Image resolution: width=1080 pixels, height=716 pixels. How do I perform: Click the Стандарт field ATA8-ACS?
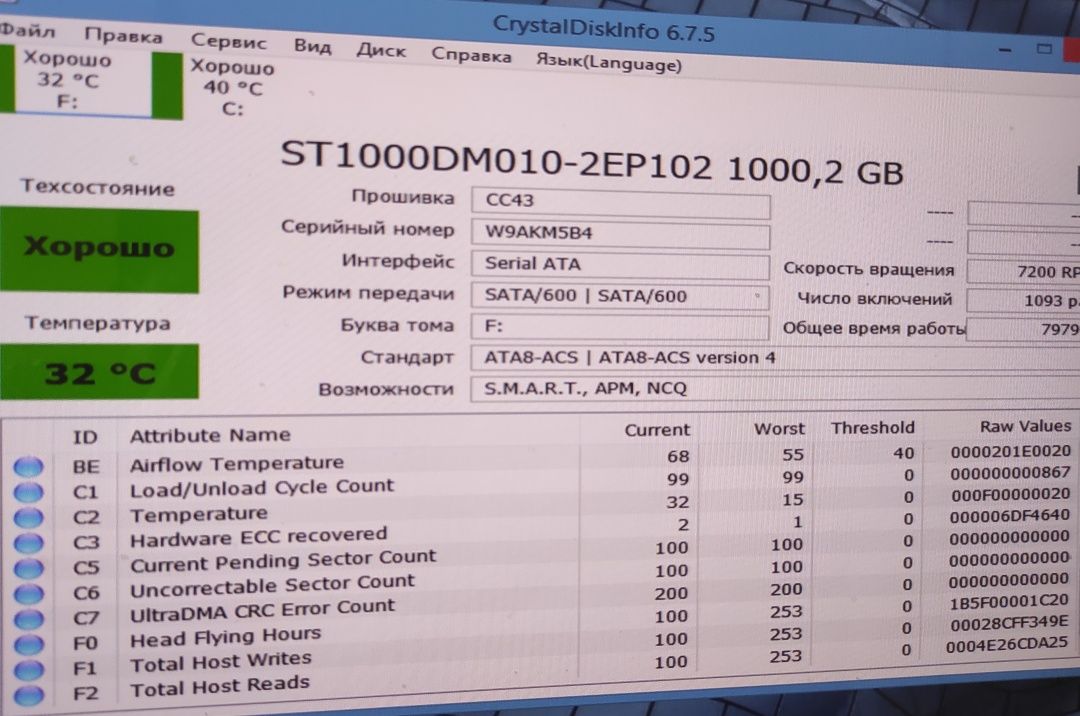775,358
